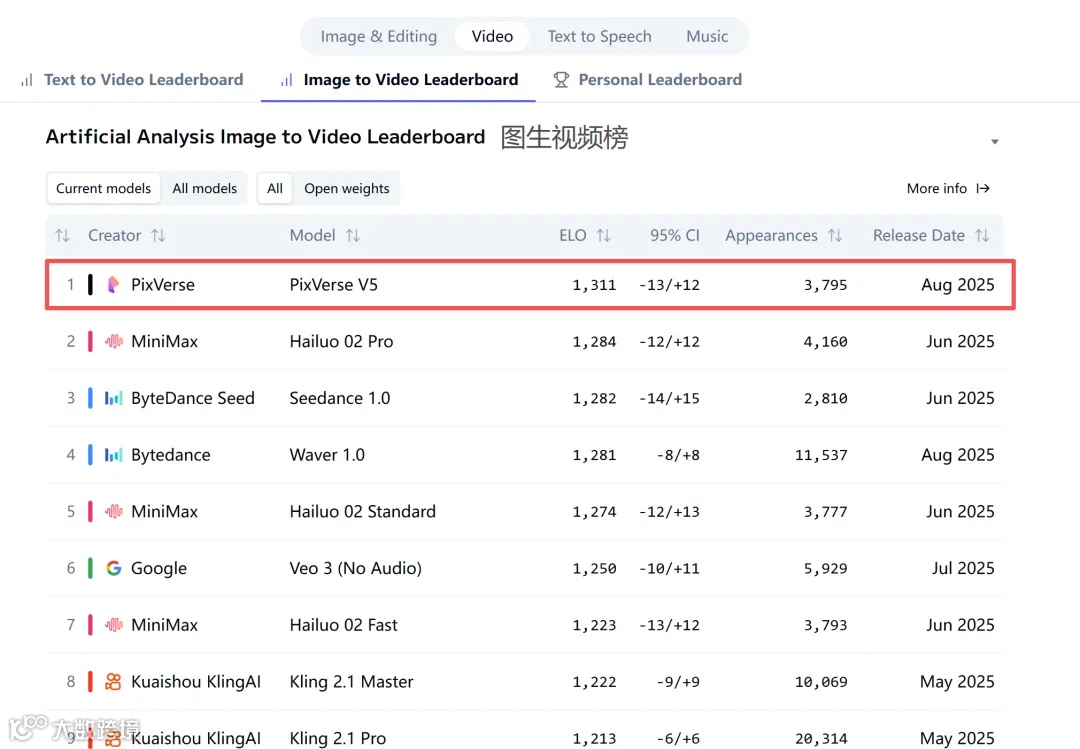This screenshot has width=1080, height=749.
Task: Select Kling 2.1 Master model name
Action: tap(351, 681)
